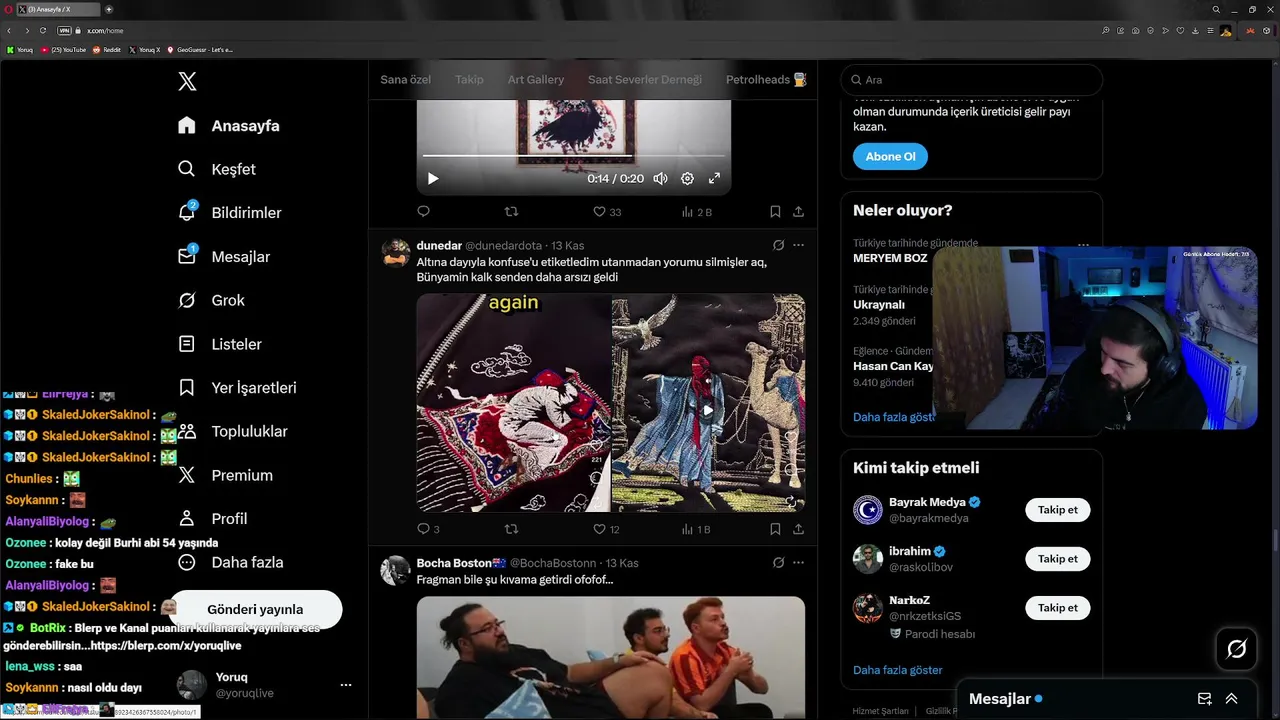Open Listeler in the sidebar
Screen dimensions: 1280x720
coord(220,344)
